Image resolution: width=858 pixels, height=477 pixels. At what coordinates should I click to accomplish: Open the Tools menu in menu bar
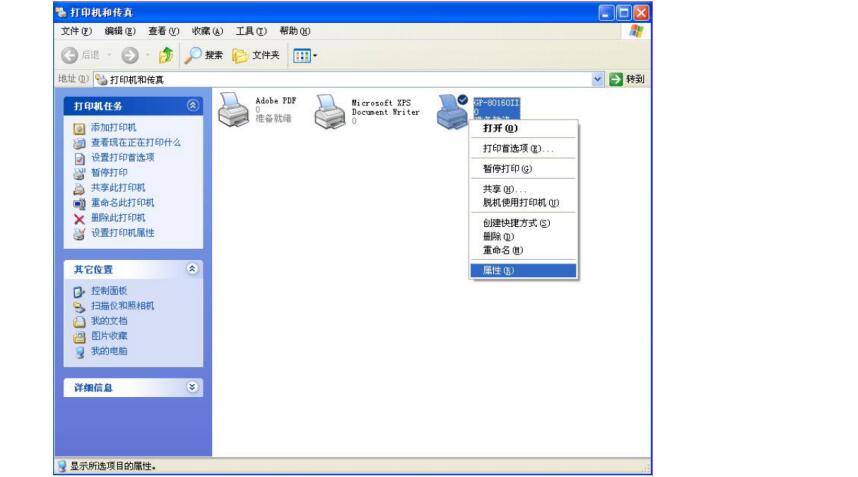point(252,31)
